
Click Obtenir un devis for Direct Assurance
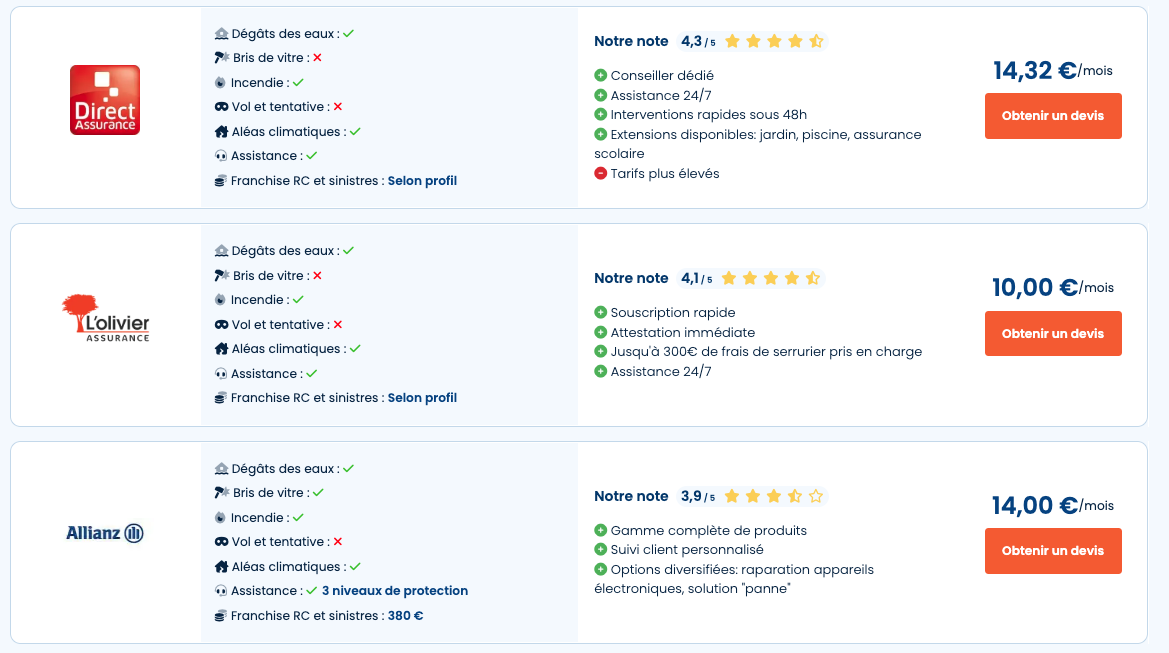[x=1053, y=115]
